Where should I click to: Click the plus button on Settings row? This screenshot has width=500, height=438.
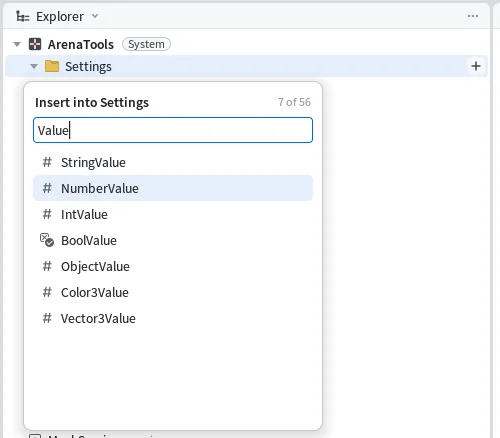[476, 66]
